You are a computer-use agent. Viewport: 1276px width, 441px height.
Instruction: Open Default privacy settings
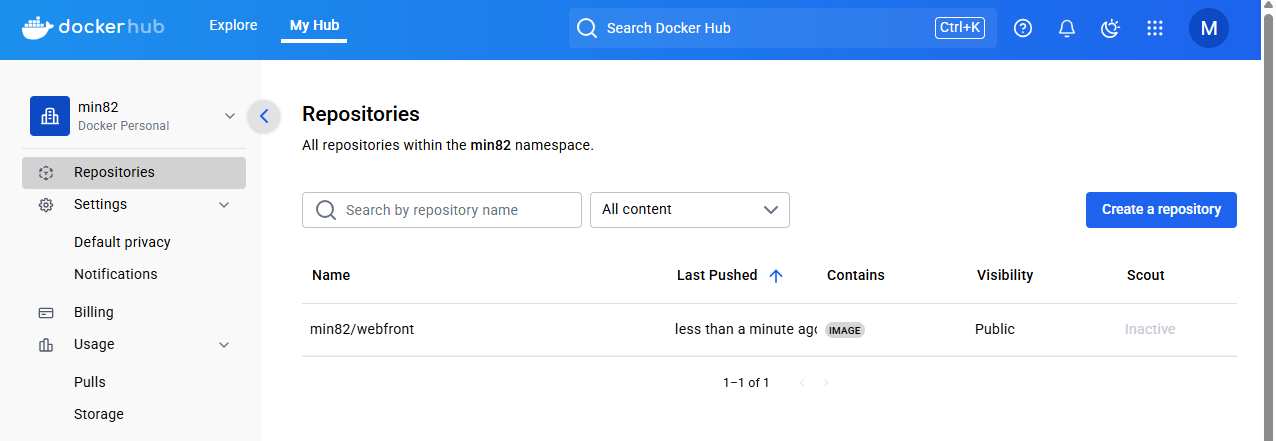pos(122,242)
